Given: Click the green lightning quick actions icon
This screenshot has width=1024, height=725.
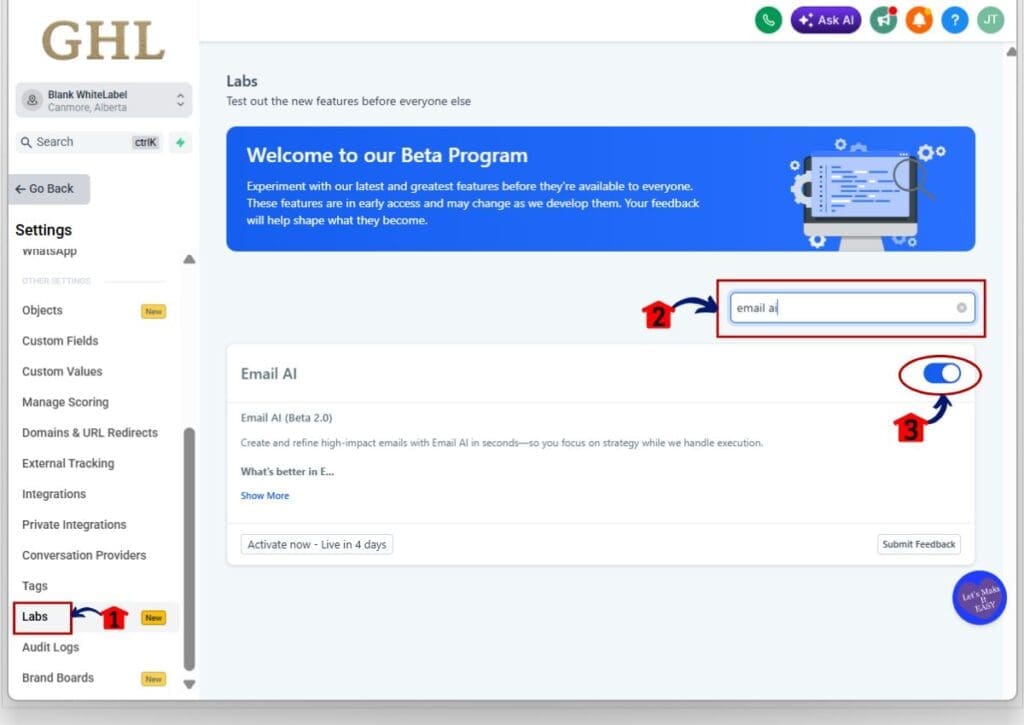Looking at the screenshot, I should 180,142.
